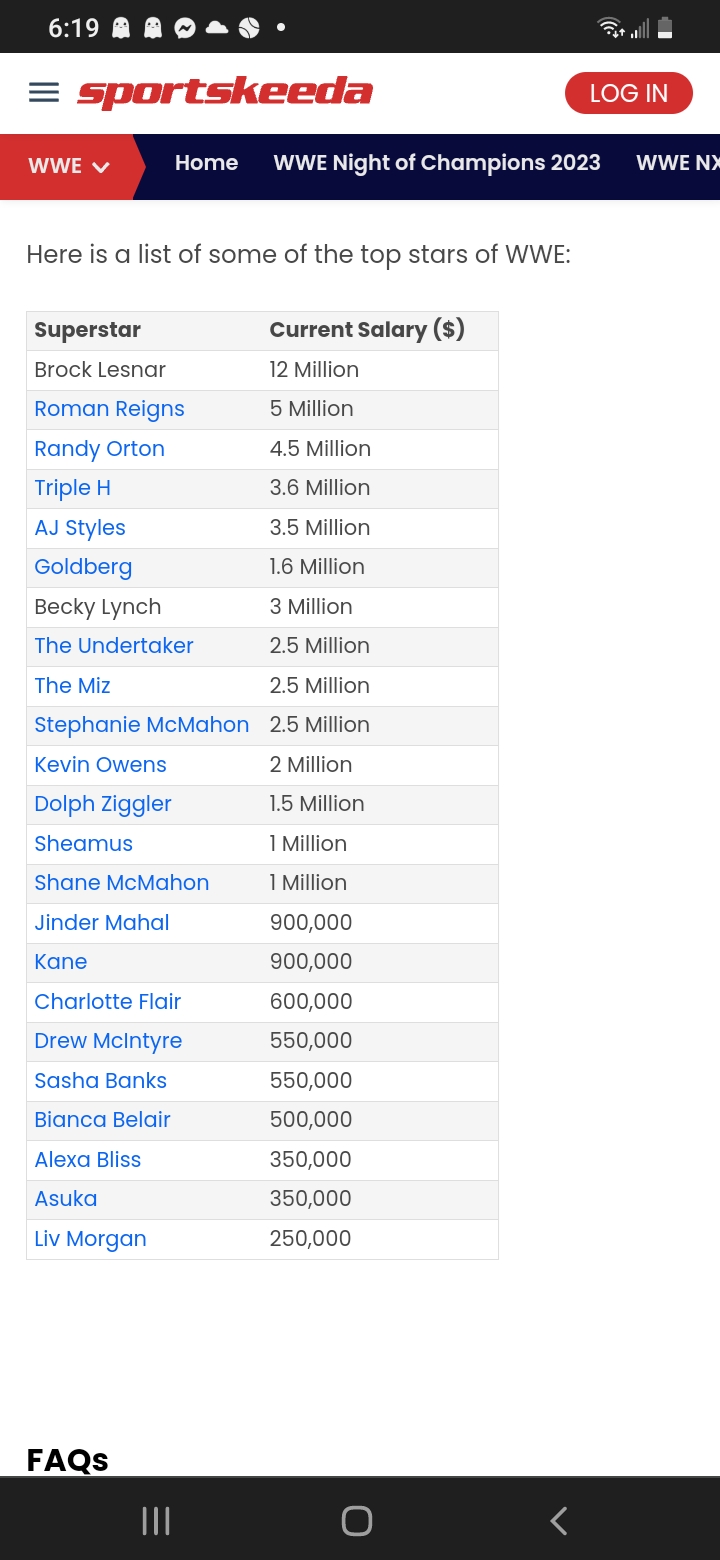
Task: Expand the WWE category dropdown
Action: click(69, 166)
